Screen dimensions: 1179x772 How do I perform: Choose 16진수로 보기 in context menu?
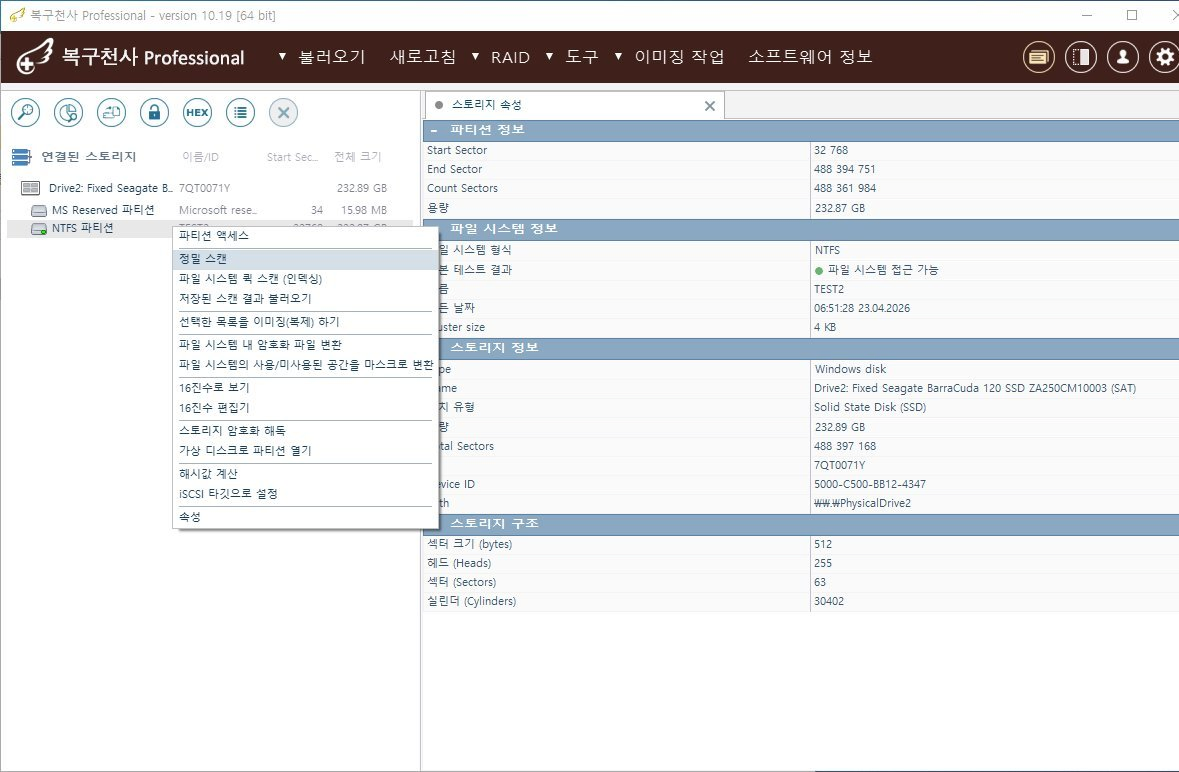pyautogui.click(x=305, y=388)
